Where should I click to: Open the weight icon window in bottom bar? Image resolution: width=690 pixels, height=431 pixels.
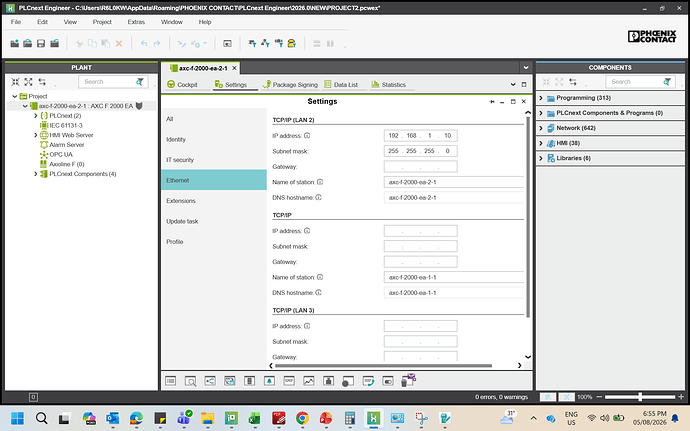[x=328, y=381]
